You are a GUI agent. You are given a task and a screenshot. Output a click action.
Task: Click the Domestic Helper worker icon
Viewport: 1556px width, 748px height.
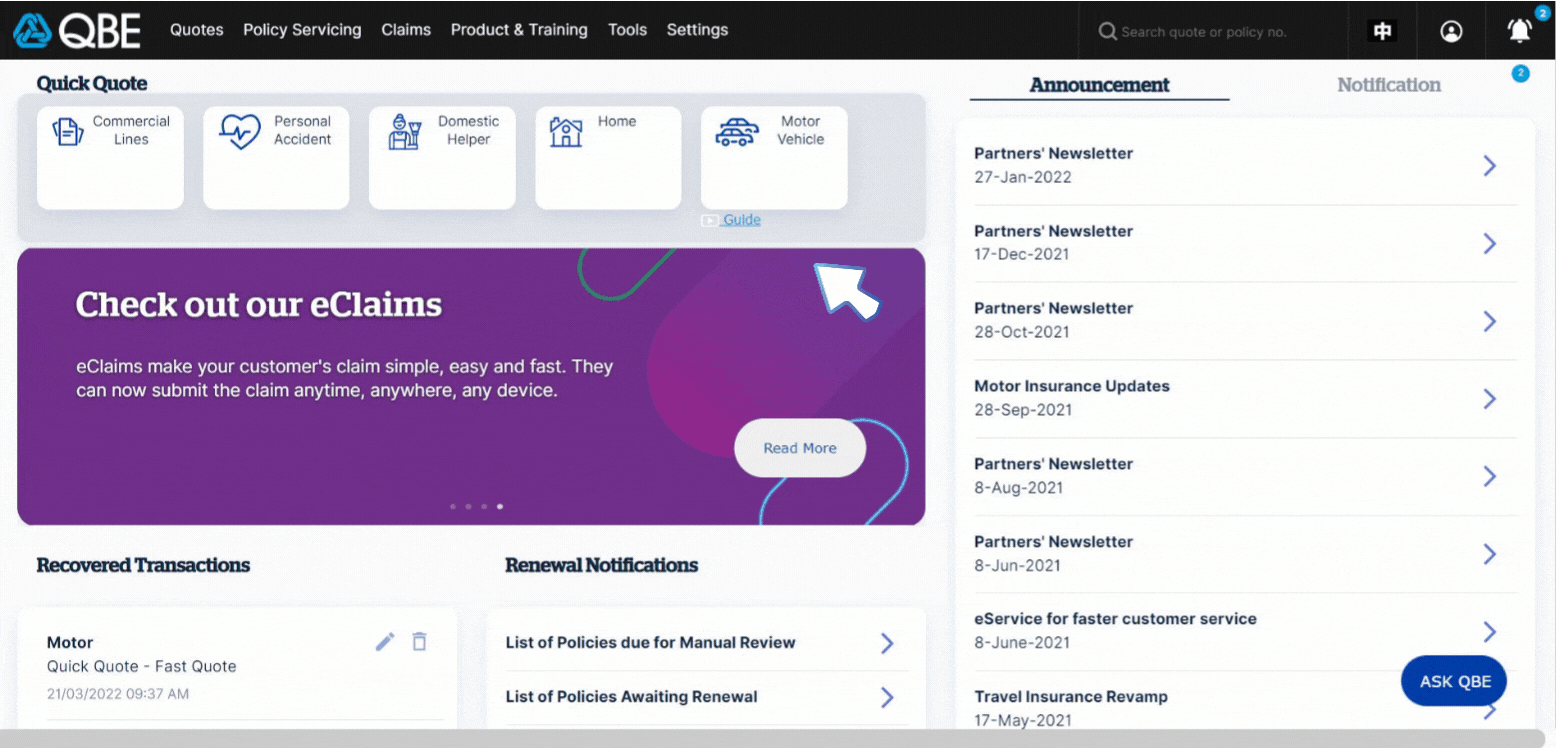pos(404,131)
